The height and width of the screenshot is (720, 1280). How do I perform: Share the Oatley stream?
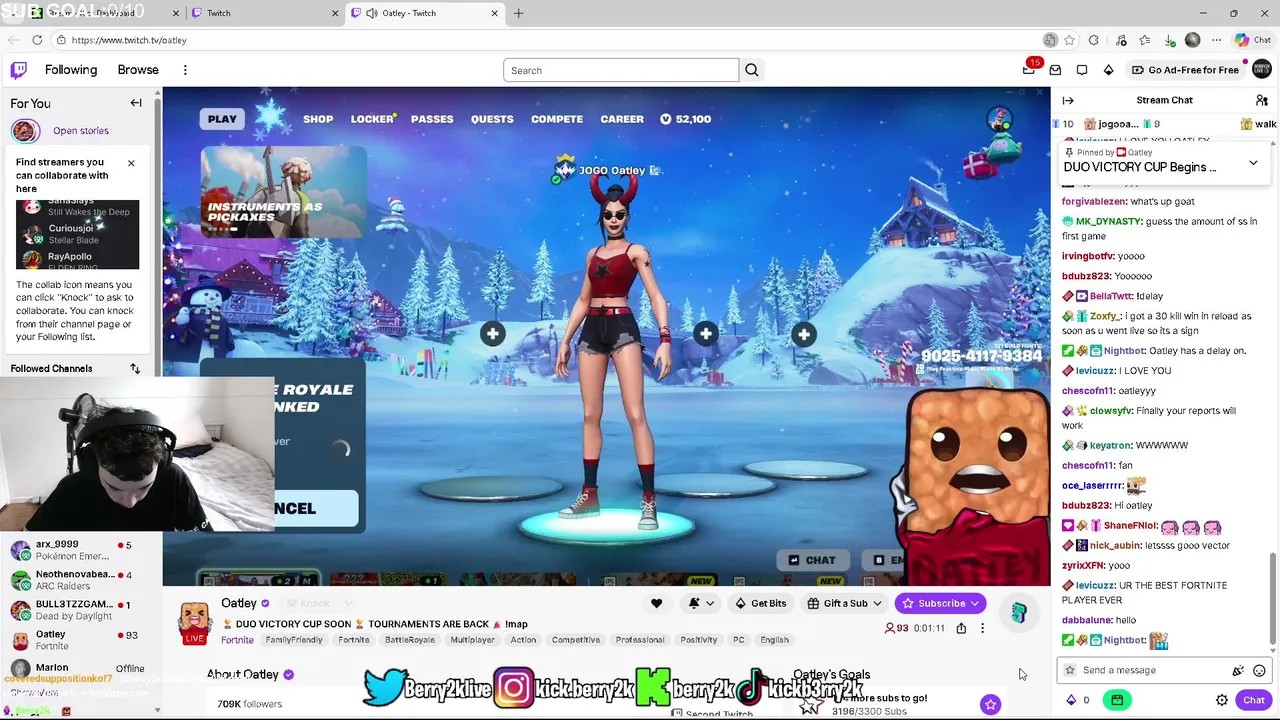point(961,628)
